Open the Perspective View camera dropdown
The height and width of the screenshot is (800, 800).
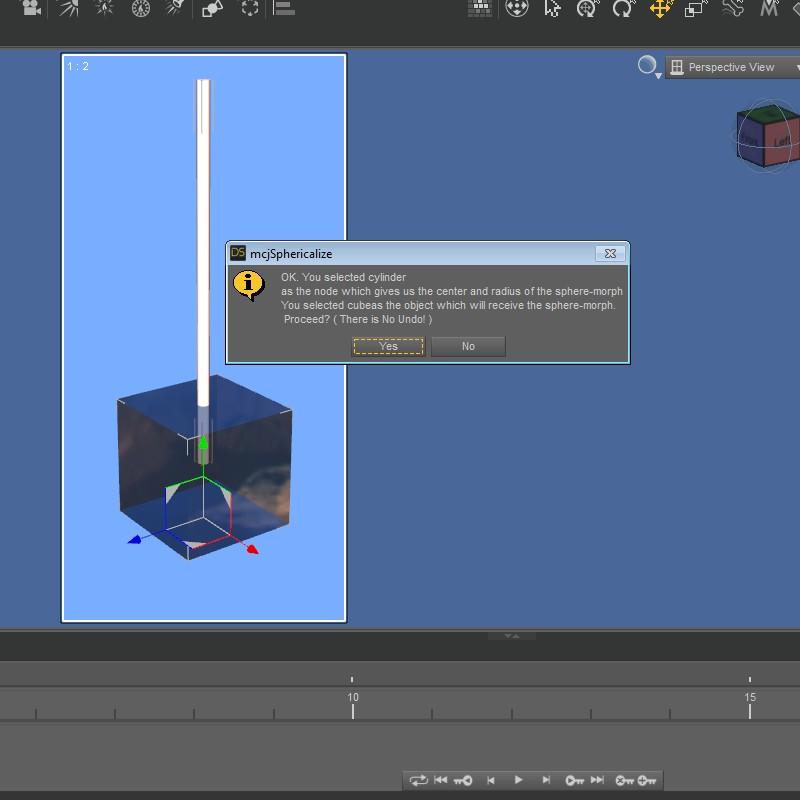(734, 67)
